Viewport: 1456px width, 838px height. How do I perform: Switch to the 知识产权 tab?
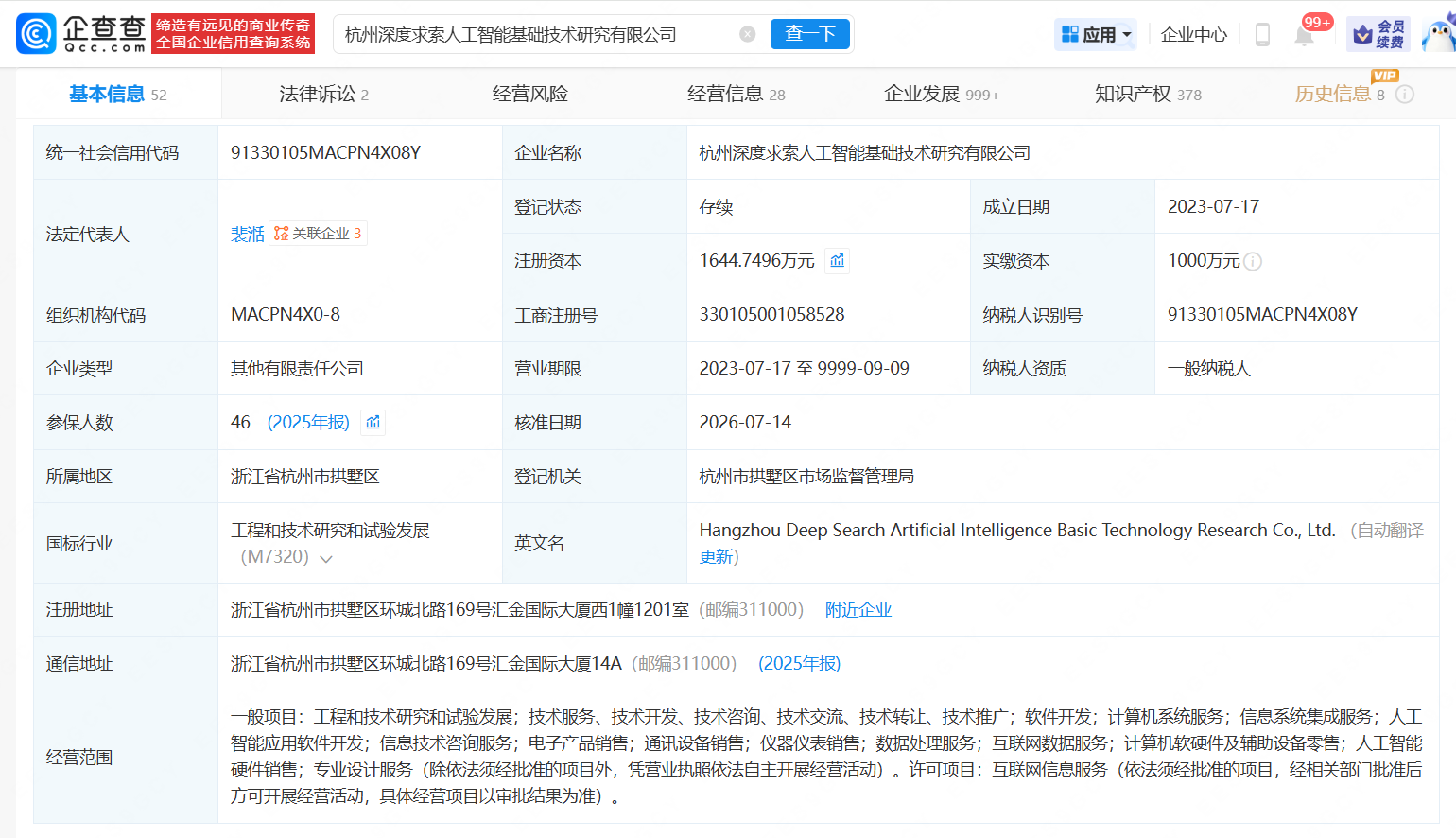click(x=1148, y=94)
